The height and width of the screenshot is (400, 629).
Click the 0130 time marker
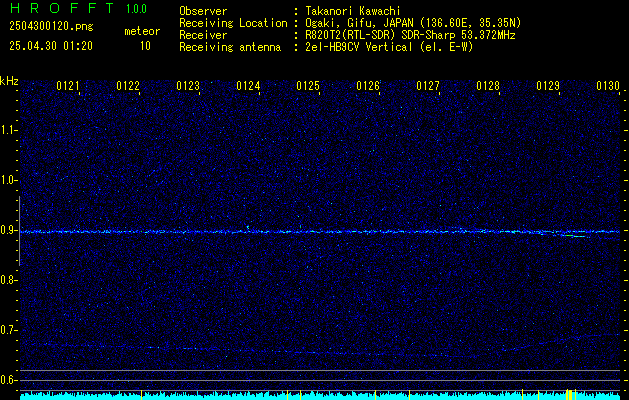click(608, 86)
